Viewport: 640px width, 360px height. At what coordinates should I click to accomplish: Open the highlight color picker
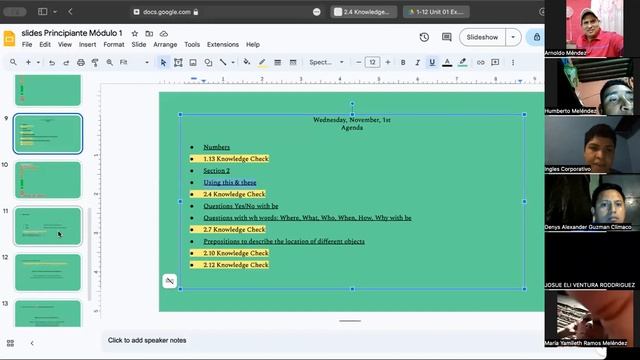(x=462, y=62)
